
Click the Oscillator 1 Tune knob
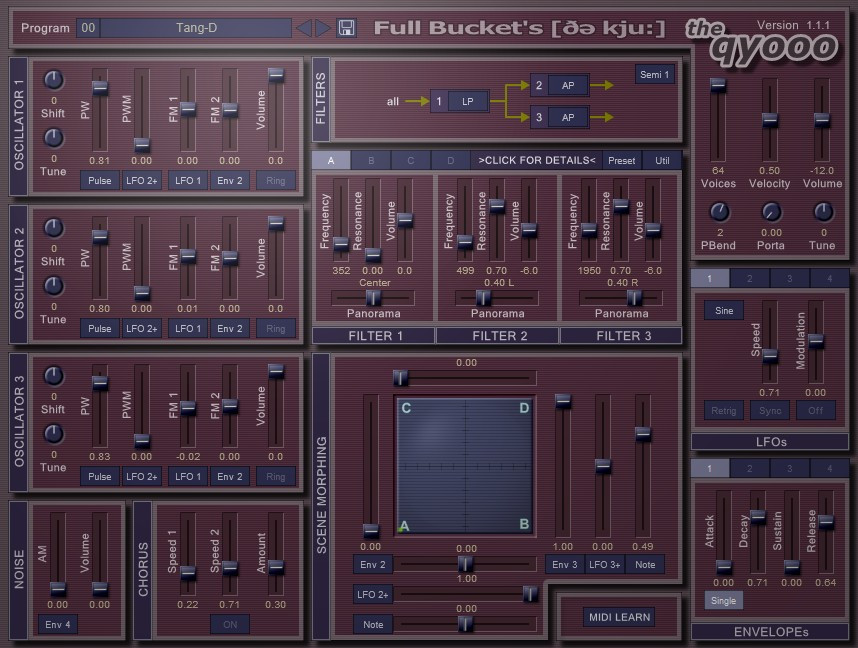point(54,138)
